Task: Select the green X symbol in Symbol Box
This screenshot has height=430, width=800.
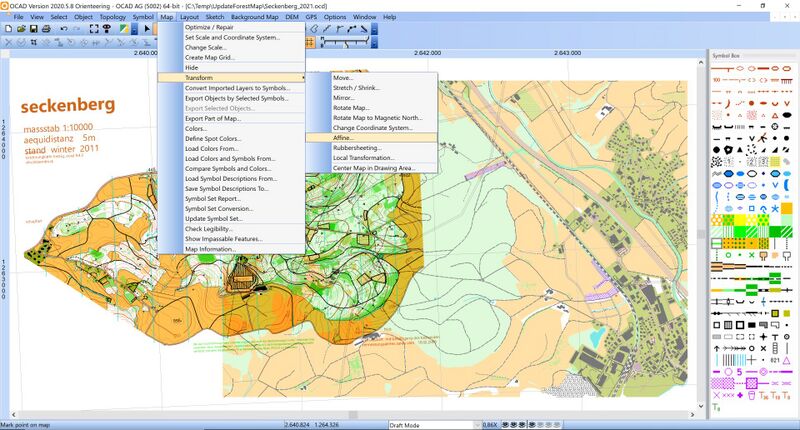Action: pos(752,255)
